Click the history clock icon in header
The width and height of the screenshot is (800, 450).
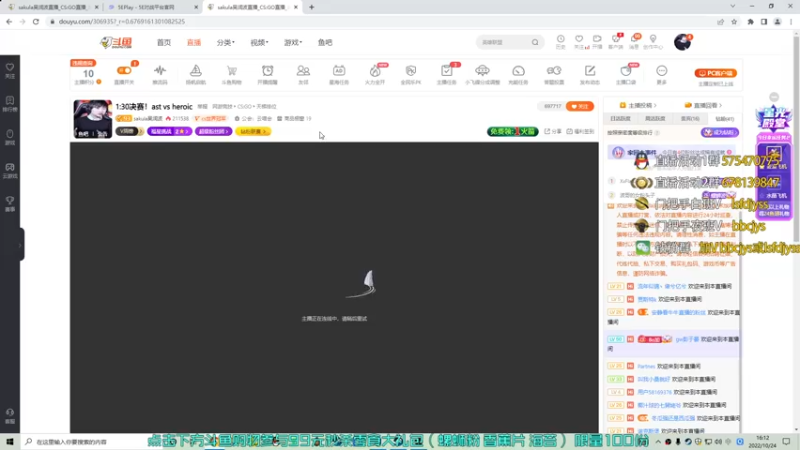[x=561, y=39]
